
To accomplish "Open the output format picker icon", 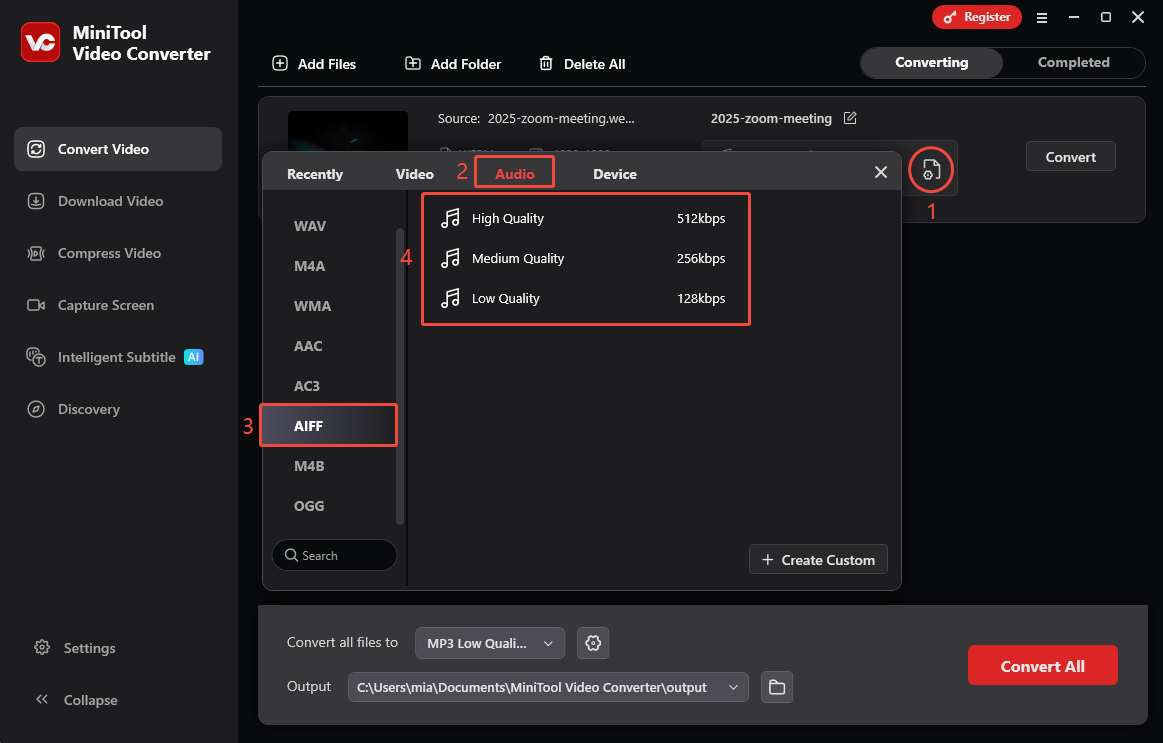I will (x=930, y=170).
